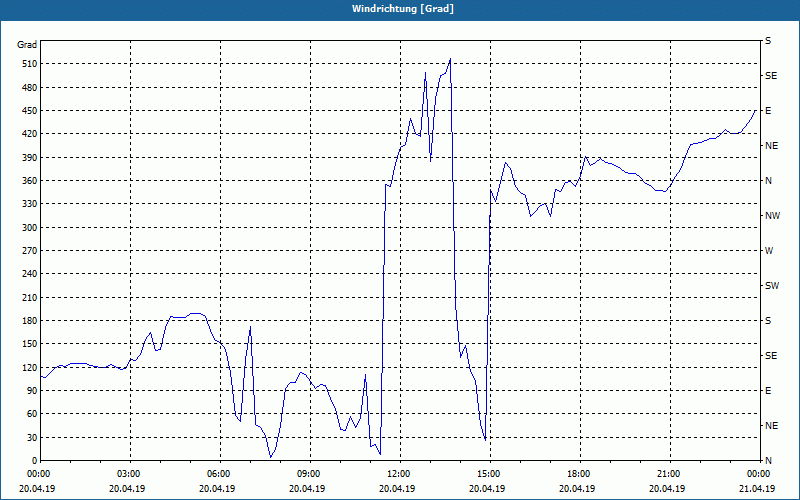Pick the 420 axis value
The image size is (800, 500).
[x=29, y=134]
